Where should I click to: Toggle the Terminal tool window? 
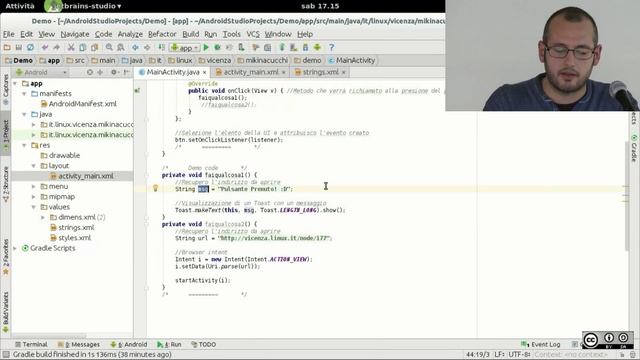(x=31, y=344)
